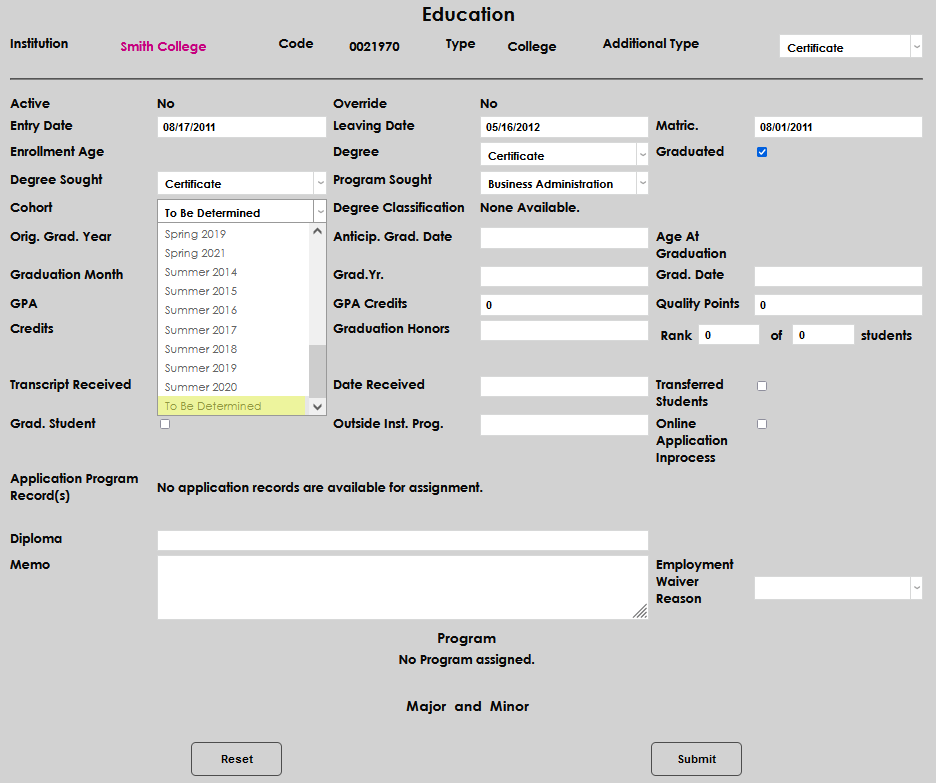Expand the Additional Type dropdown

coord(850,47)
